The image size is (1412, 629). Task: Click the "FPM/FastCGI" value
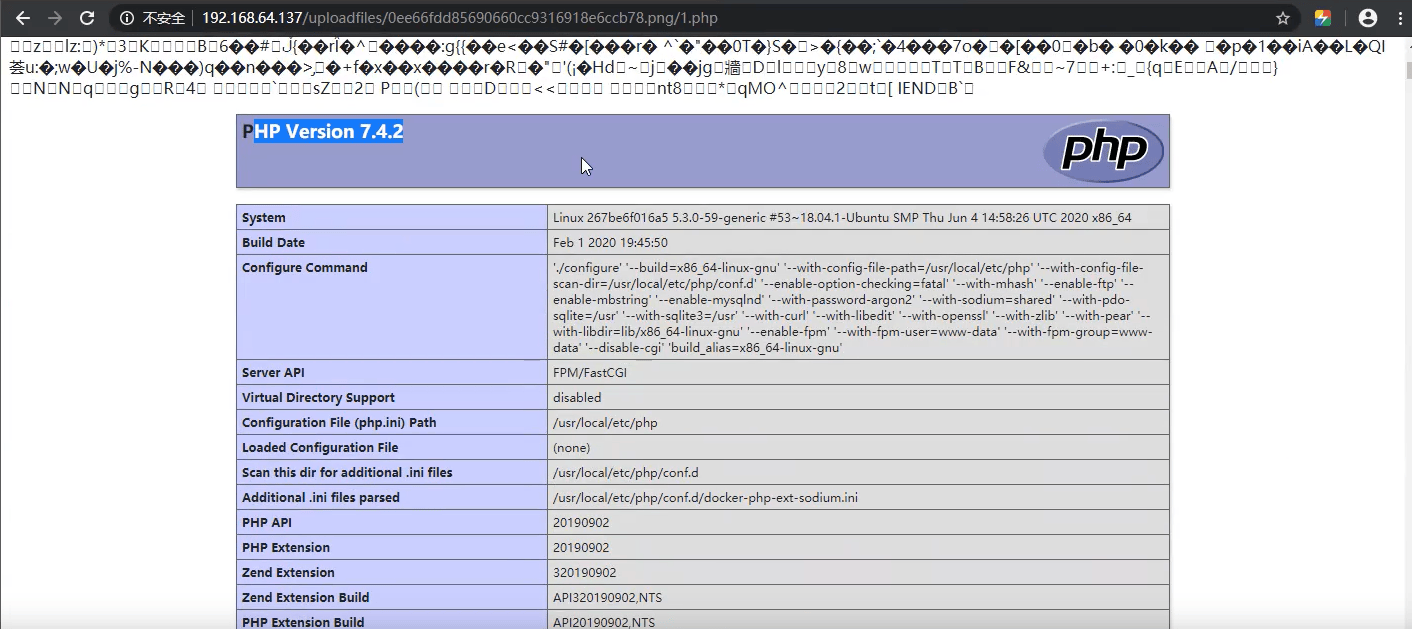[x=590, y=372]
